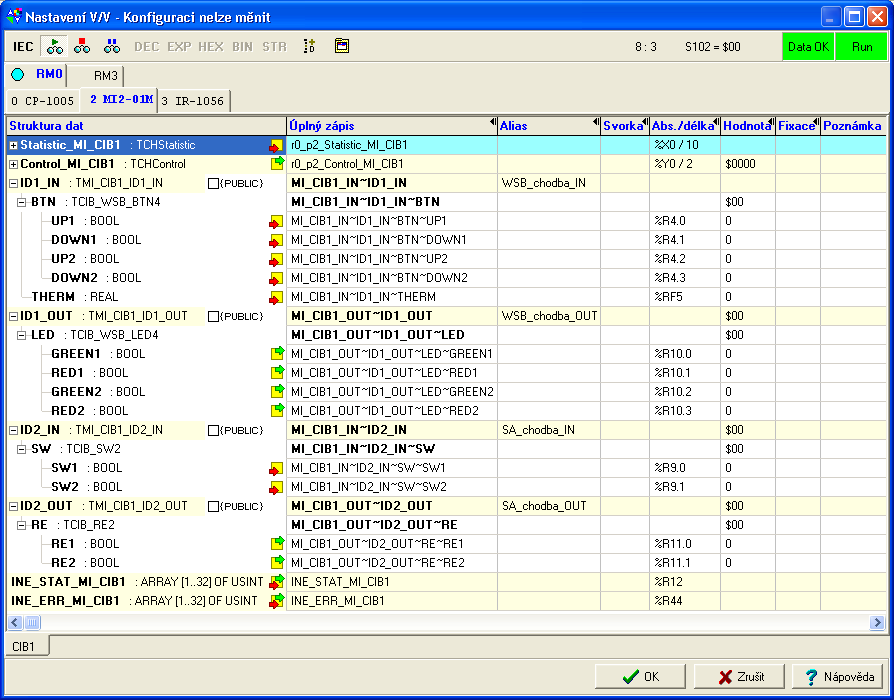Toggle PUBLIC checkbox for ID2_OUT
The image size is (894, 700).
coord(213,506)
